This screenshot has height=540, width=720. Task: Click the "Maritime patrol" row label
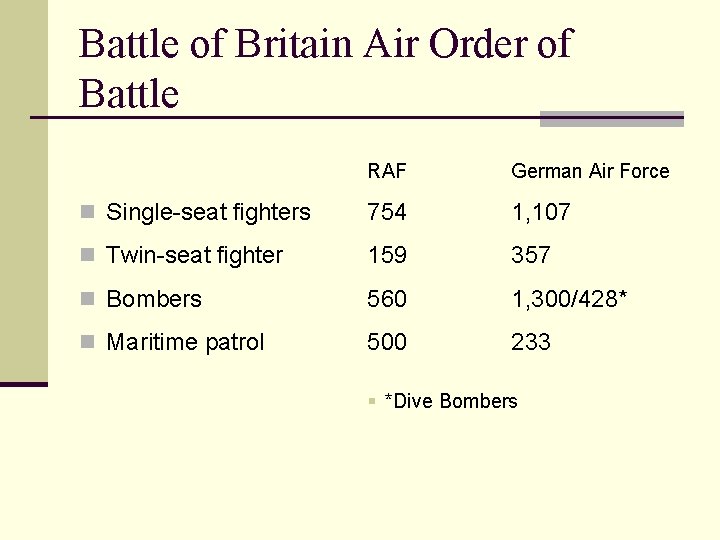point(185,342)
